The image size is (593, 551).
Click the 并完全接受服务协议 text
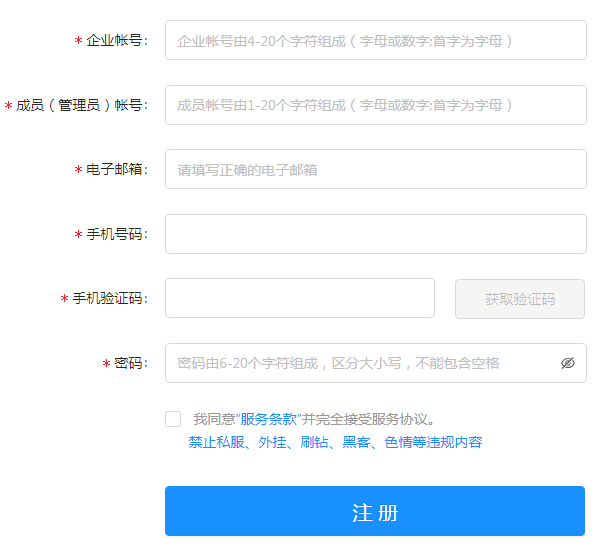tap(365, 419)
